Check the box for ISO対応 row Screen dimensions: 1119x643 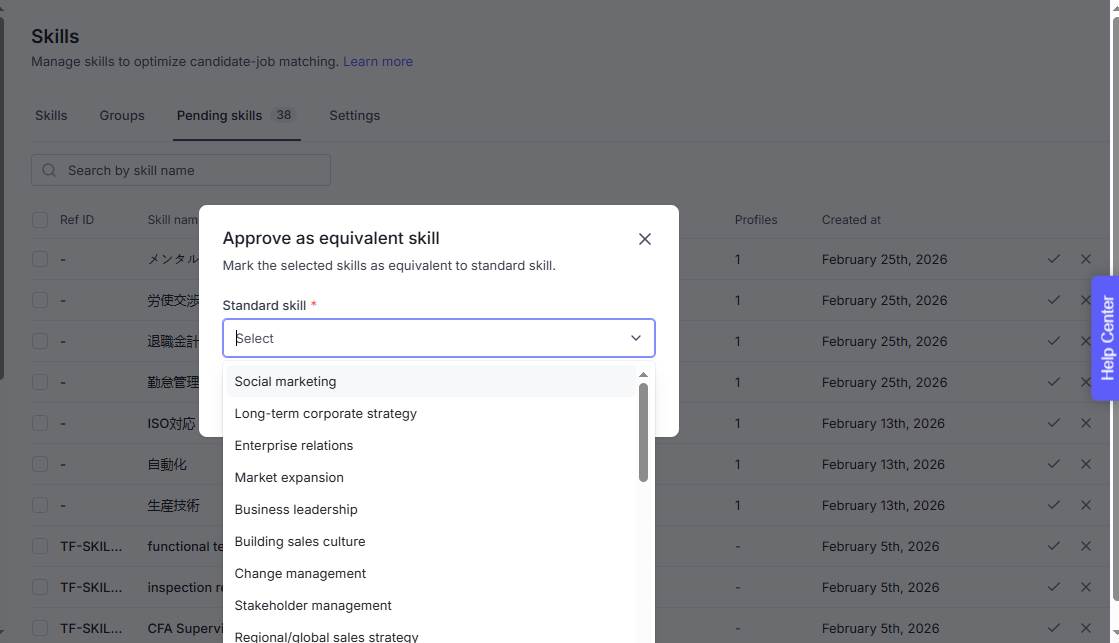40,423
